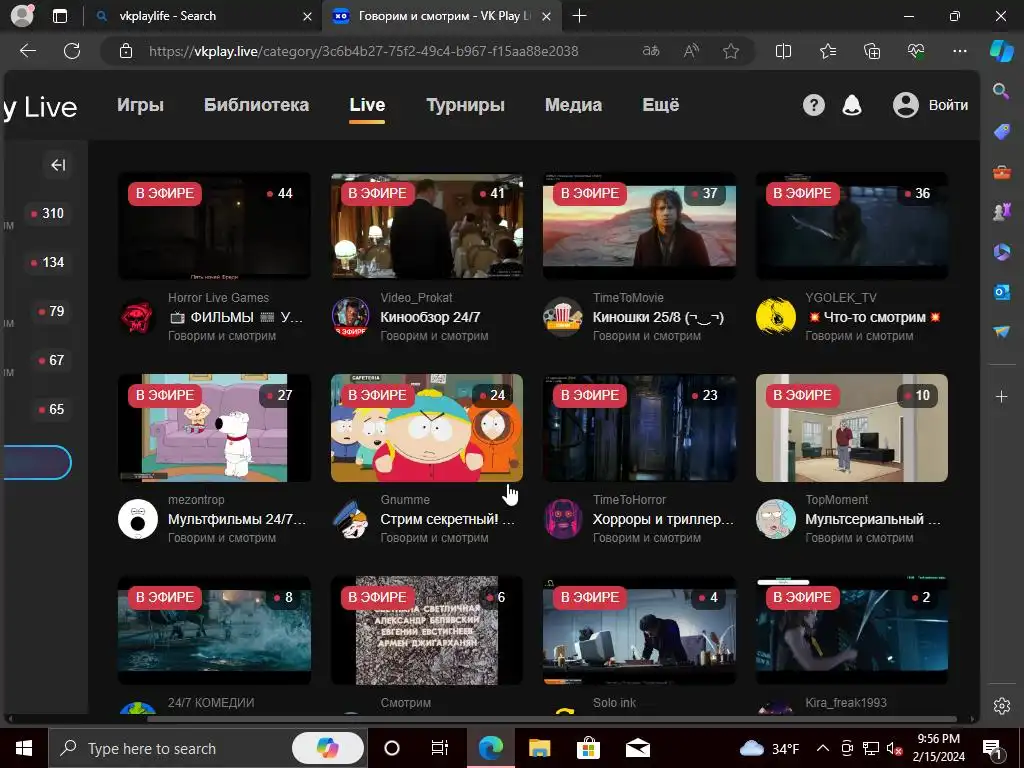Open the Что-то смотрим stream title
1024x768 pixels.
point(874,317)
